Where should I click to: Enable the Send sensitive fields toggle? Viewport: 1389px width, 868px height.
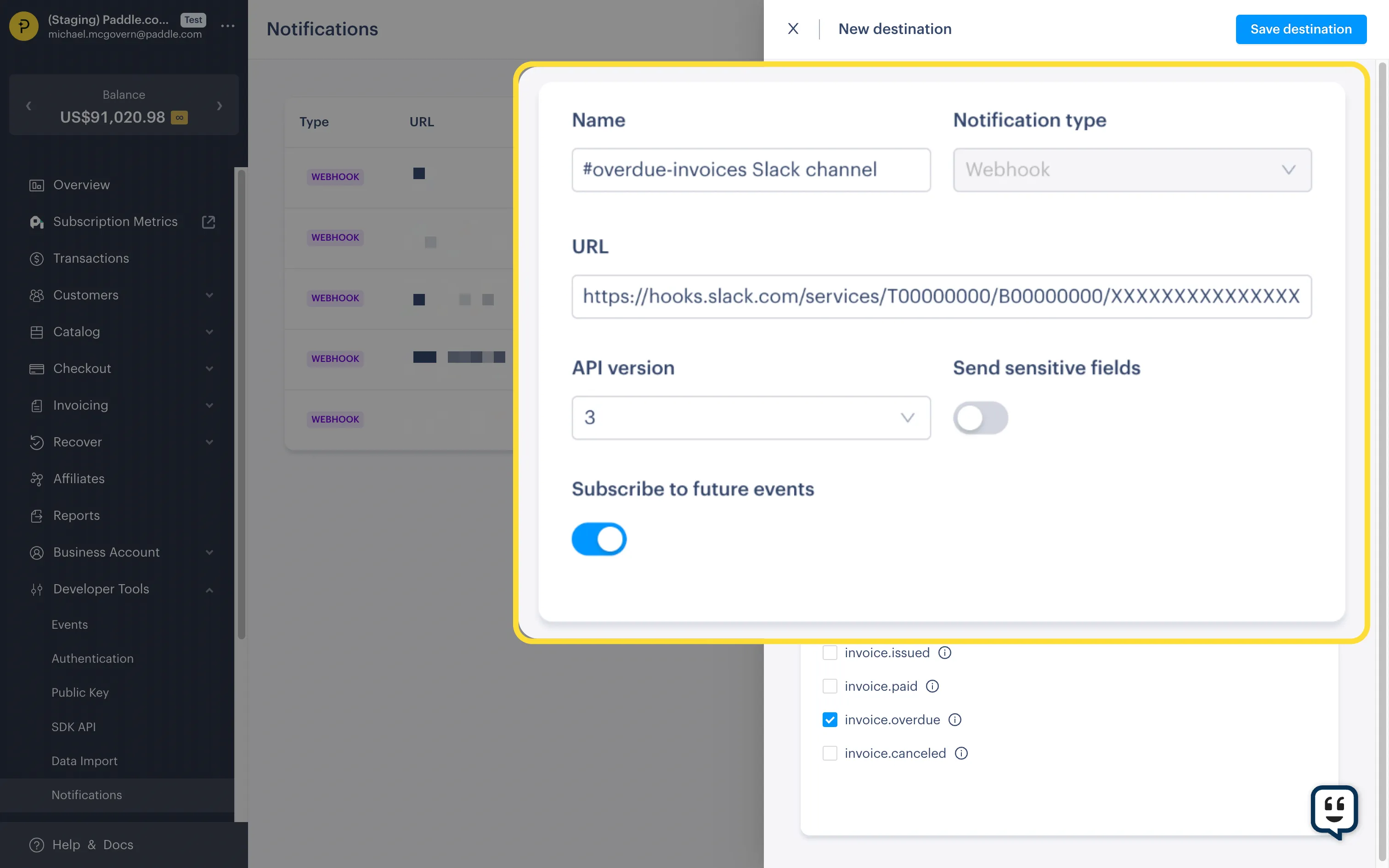[x=980, y=418]
